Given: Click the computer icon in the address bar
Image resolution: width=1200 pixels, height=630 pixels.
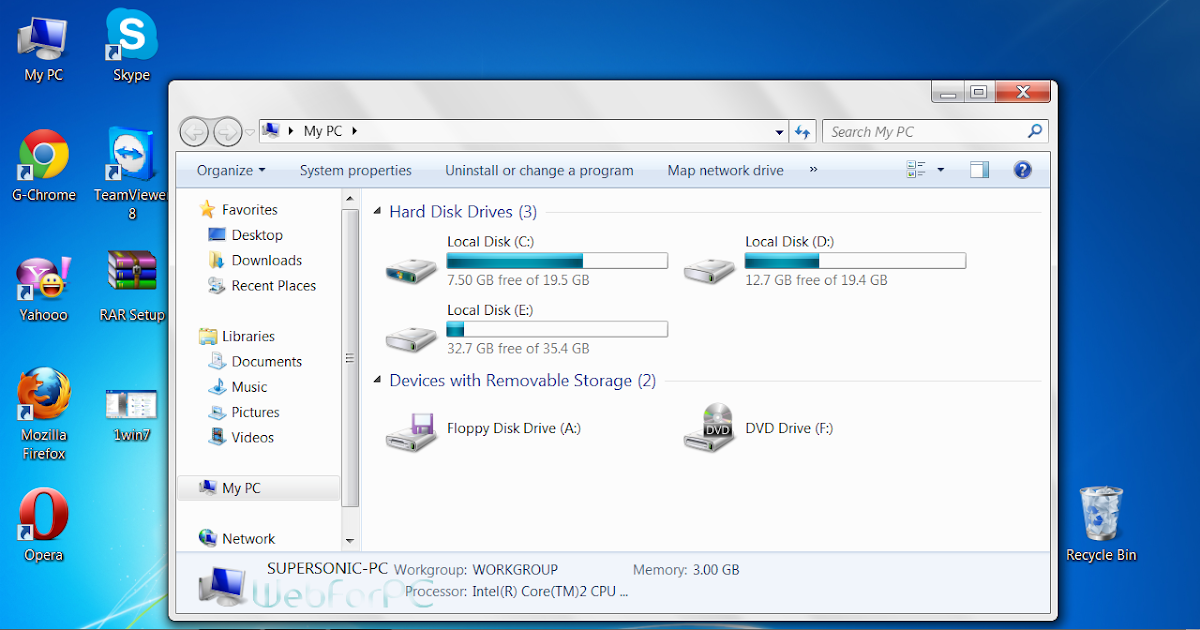Looking at the screenshot, I should pos(269,130).
